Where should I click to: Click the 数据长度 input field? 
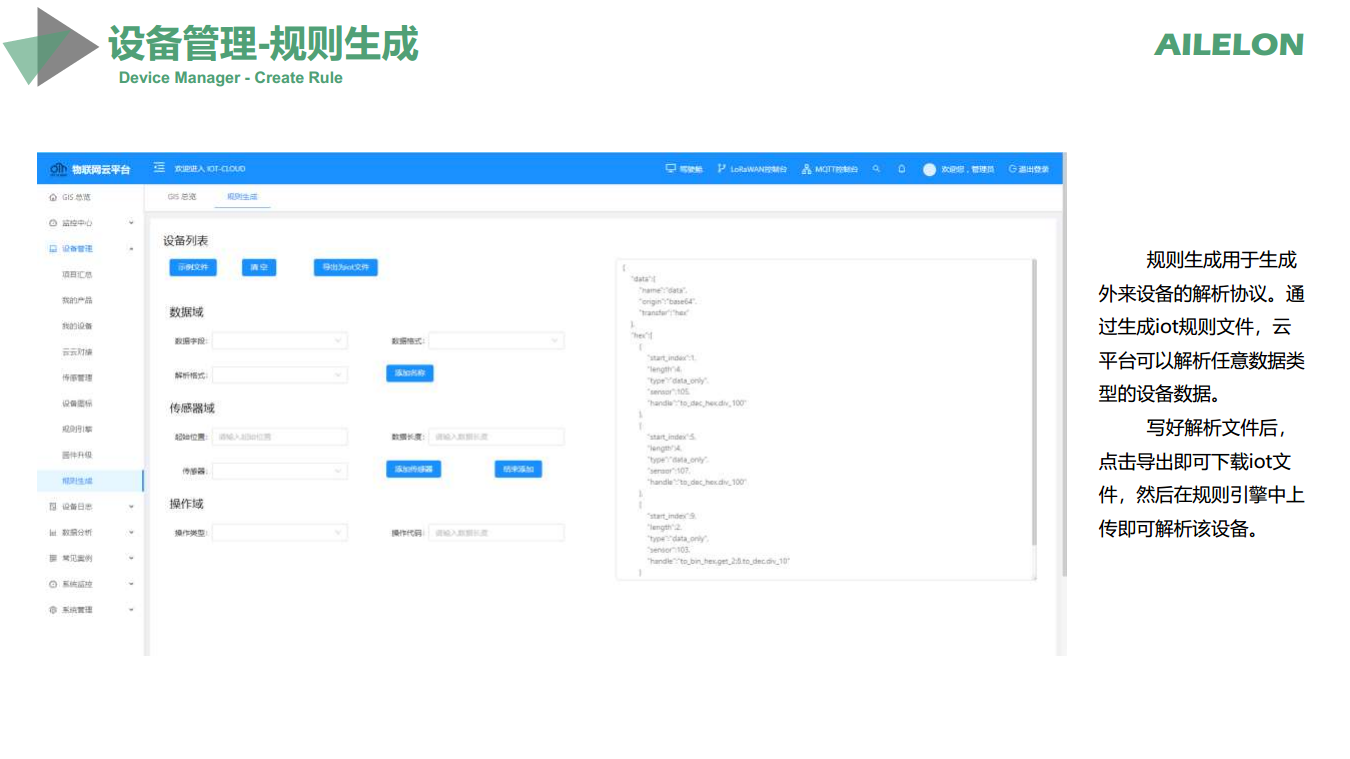(496, 437)
